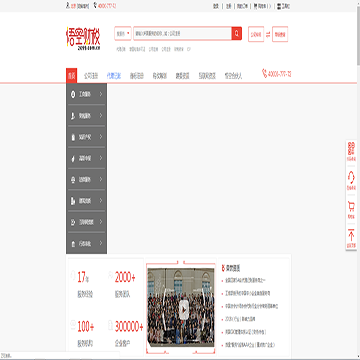Click the 财税服务 category icon in gray sidebar
360x360 pixels.
click(x=73, y=116)
